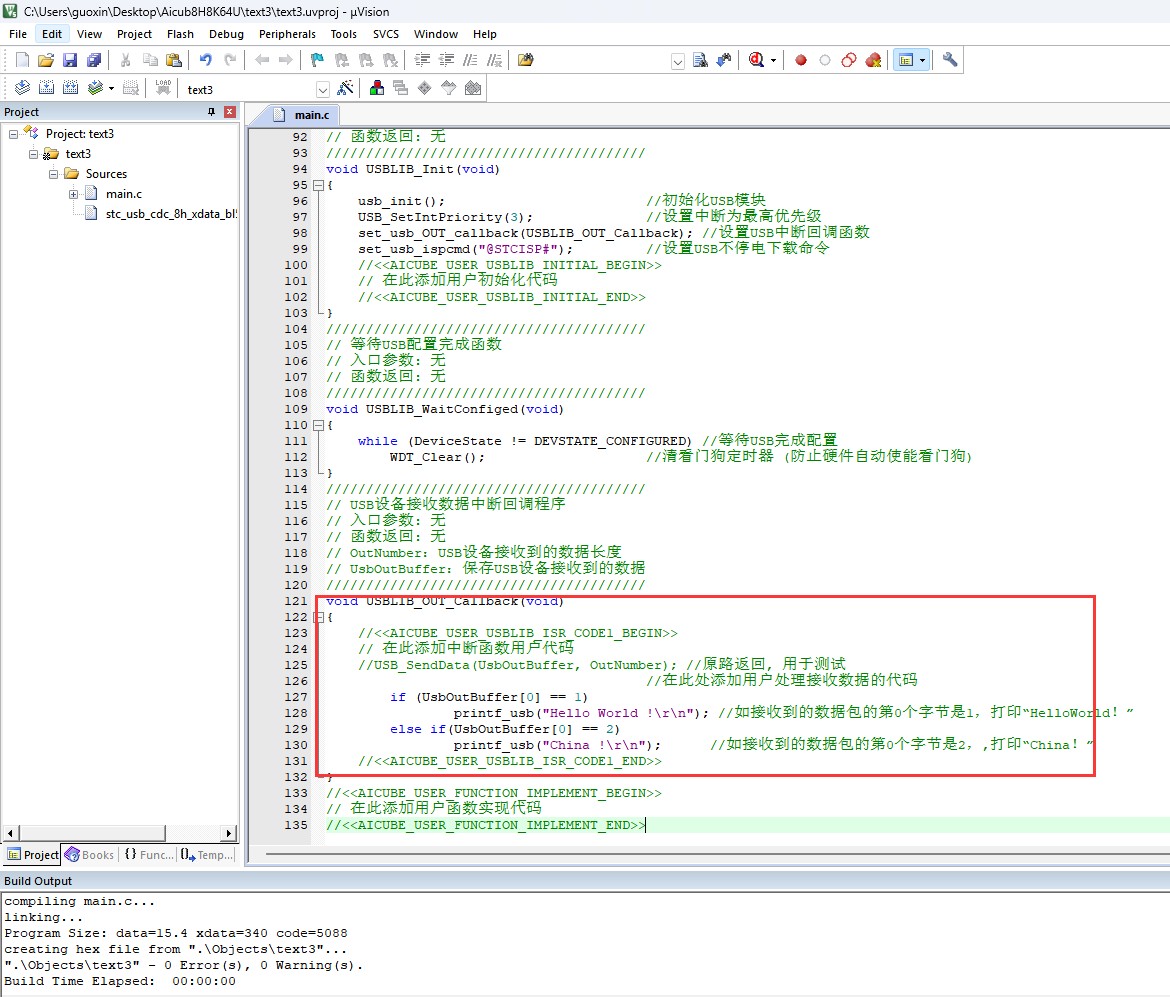Switch to the Templates panel tab
Screen dimensions: 1170x997
click(207, 855)
